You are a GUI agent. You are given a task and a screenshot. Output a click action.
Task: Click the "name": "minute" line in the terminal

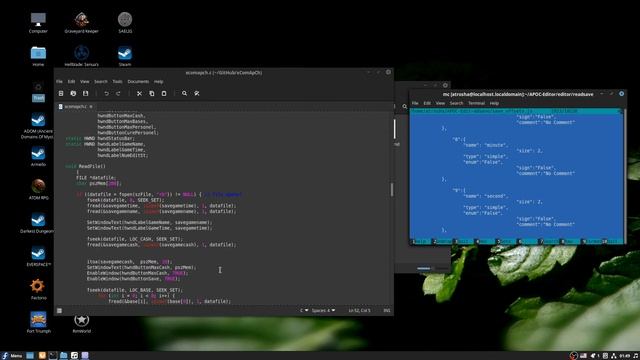click(x=485, y=145)
